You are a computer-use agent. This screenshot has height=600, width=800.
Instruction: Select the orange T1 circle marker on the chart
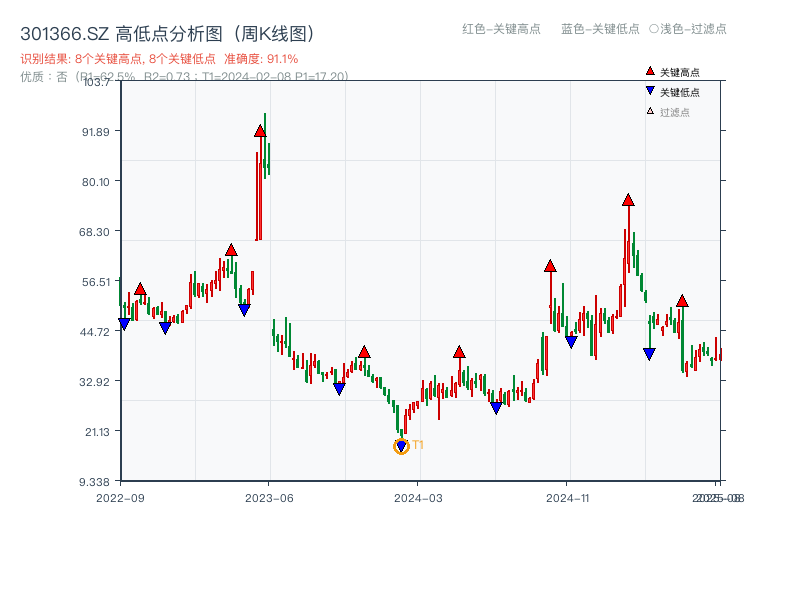401,444
